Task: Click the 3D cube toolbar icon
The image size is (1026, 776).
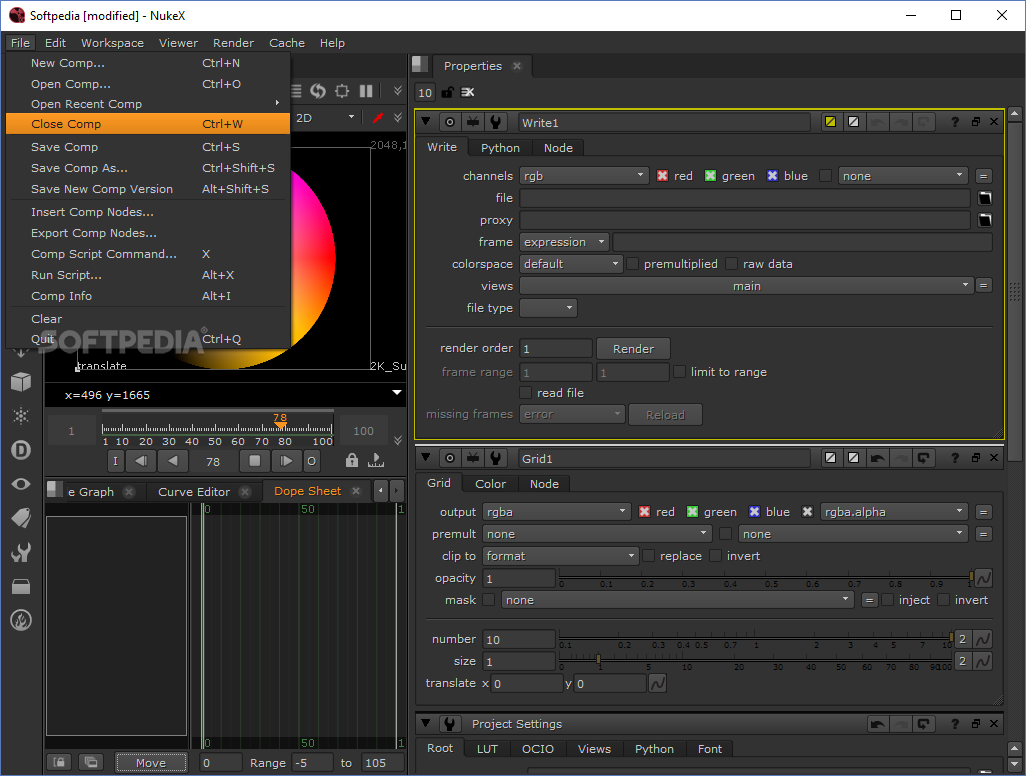Action: 21,381
